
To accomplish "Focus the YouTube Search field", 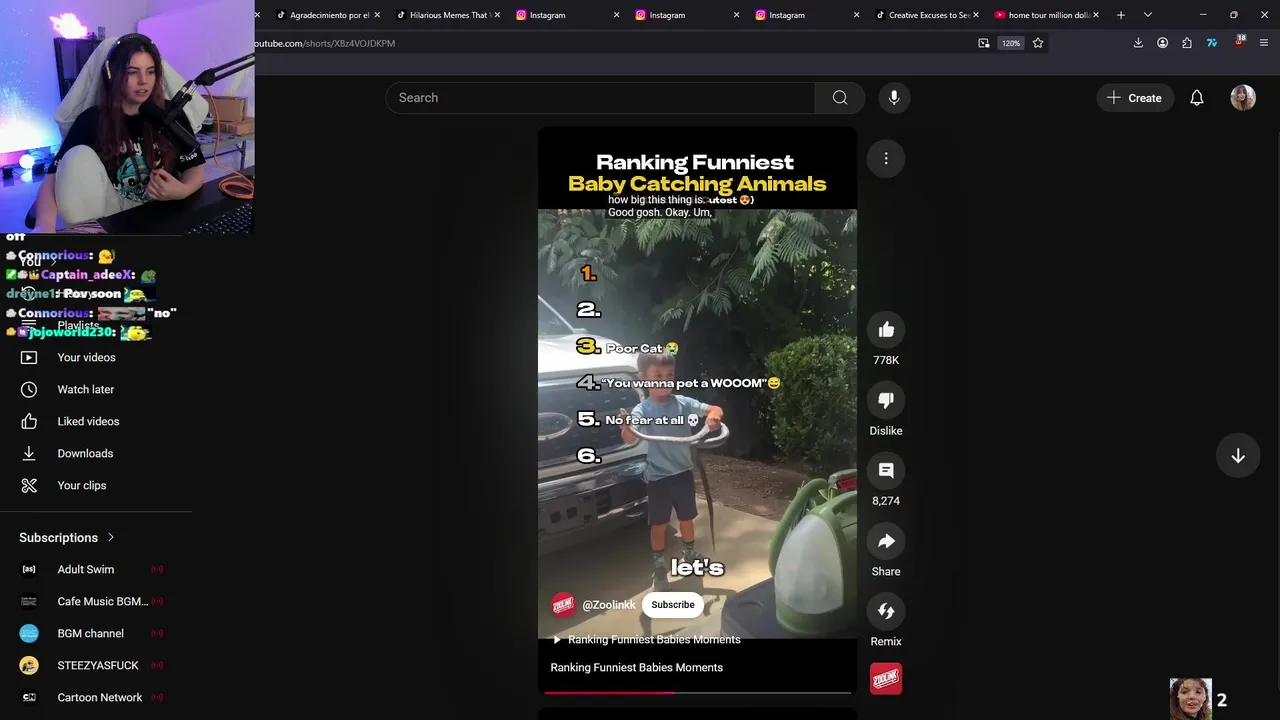I will 600,97.
